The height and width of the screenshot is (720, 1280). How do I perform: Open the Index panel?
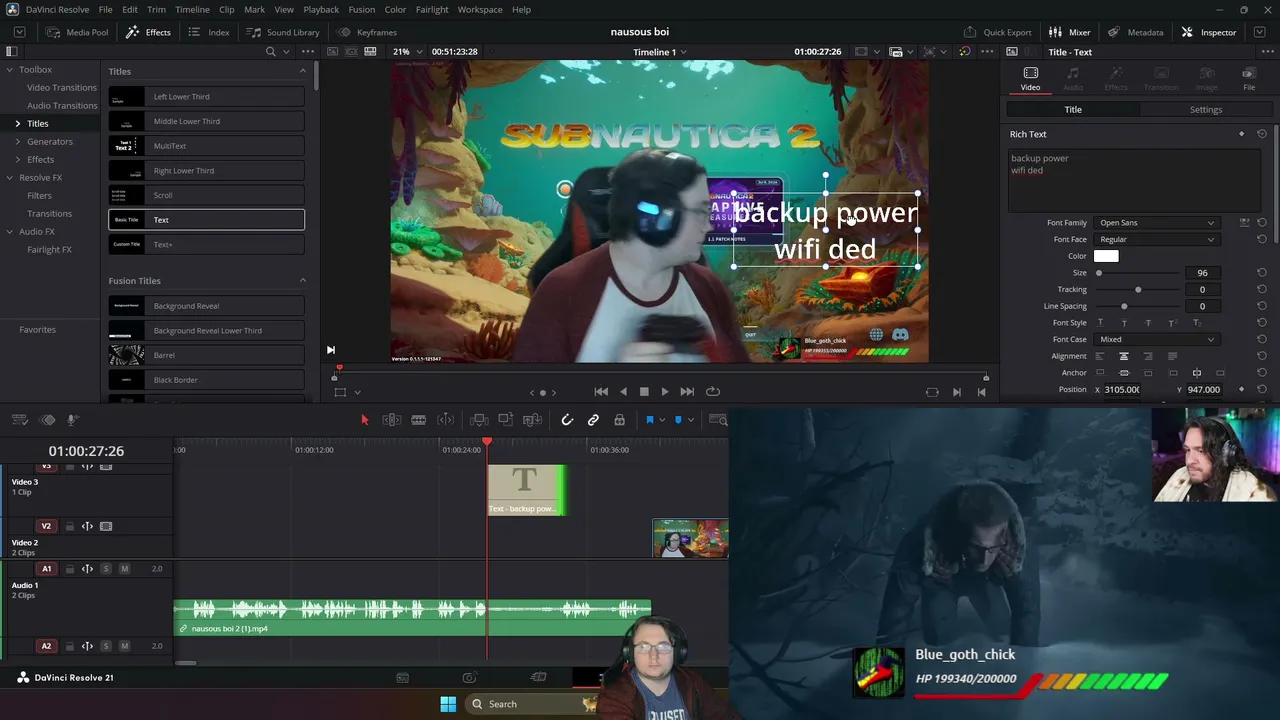pos(209,32)
